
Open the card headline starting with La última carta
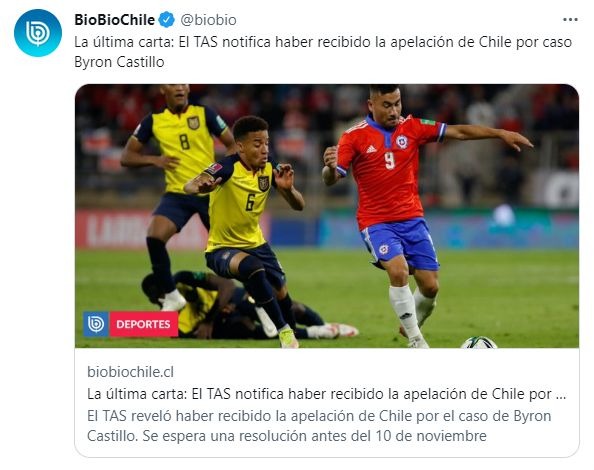pyautogui.click(x=326, y=394)
